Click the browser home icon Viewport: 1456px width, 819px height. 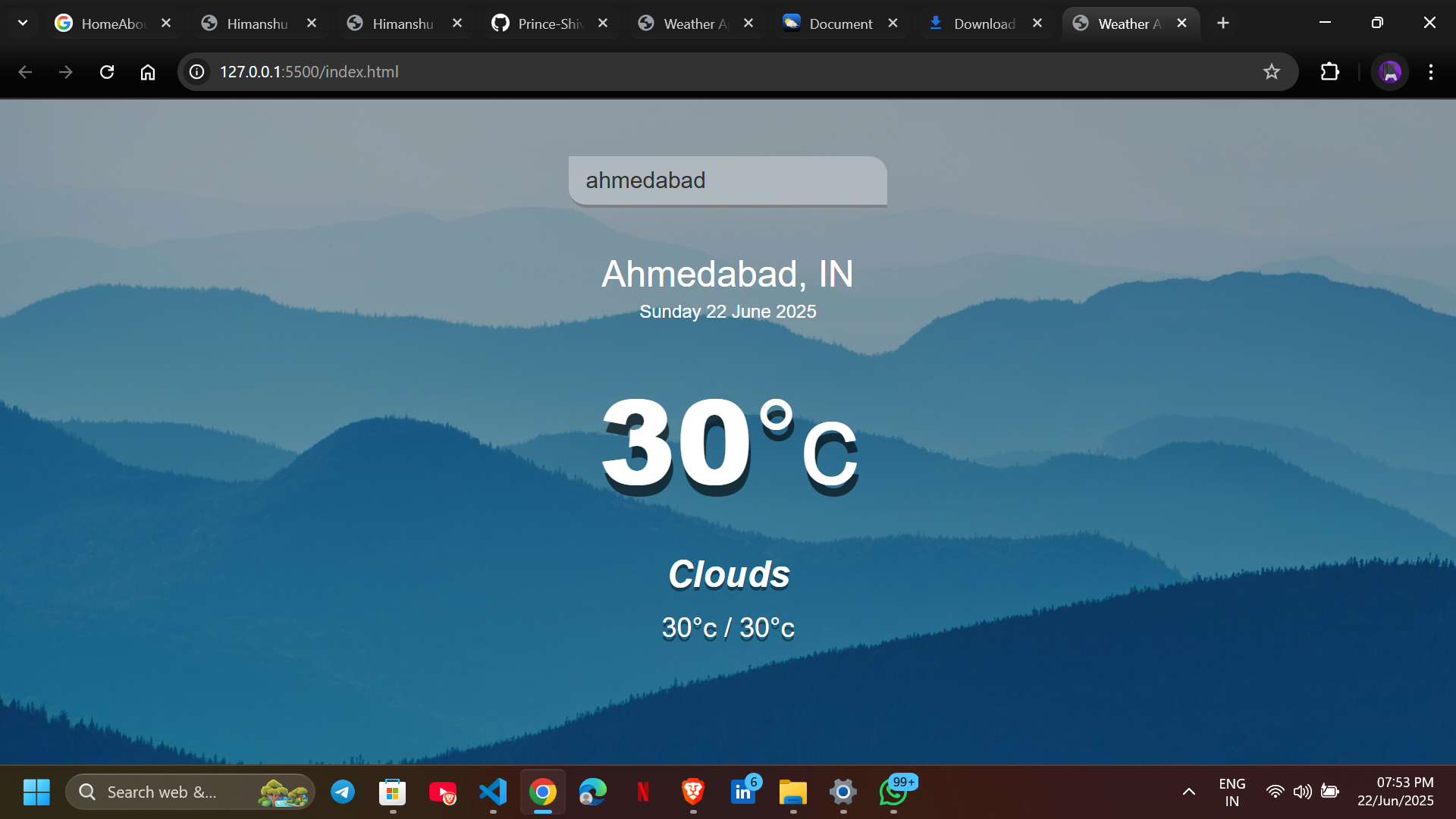(x=148, y=72)
